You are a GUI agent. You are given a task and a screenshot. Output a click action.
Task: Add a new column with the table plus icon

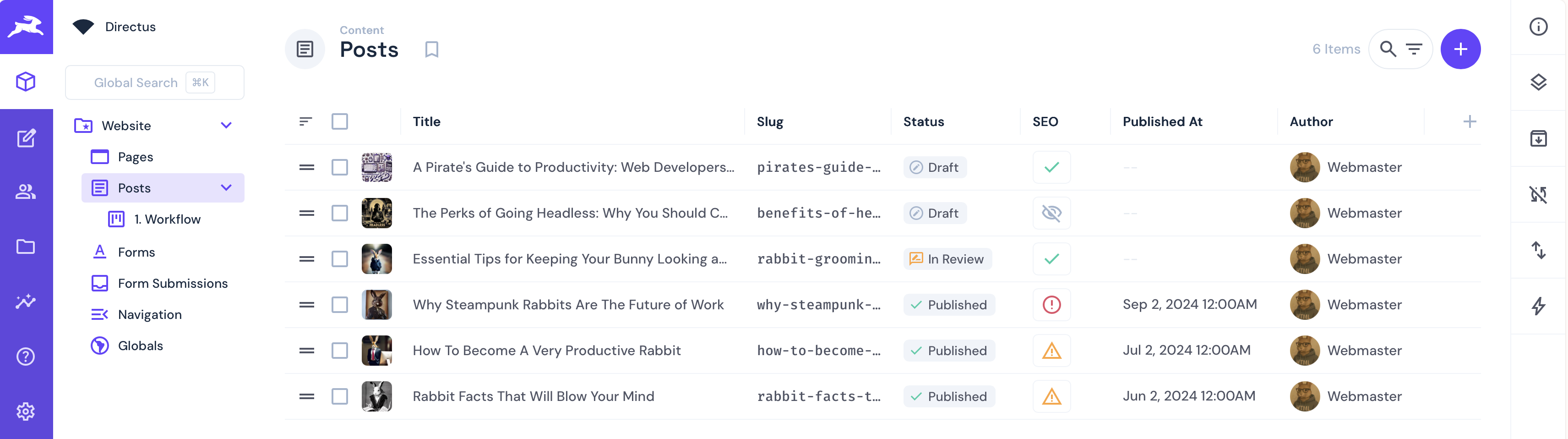[1470, 121]
